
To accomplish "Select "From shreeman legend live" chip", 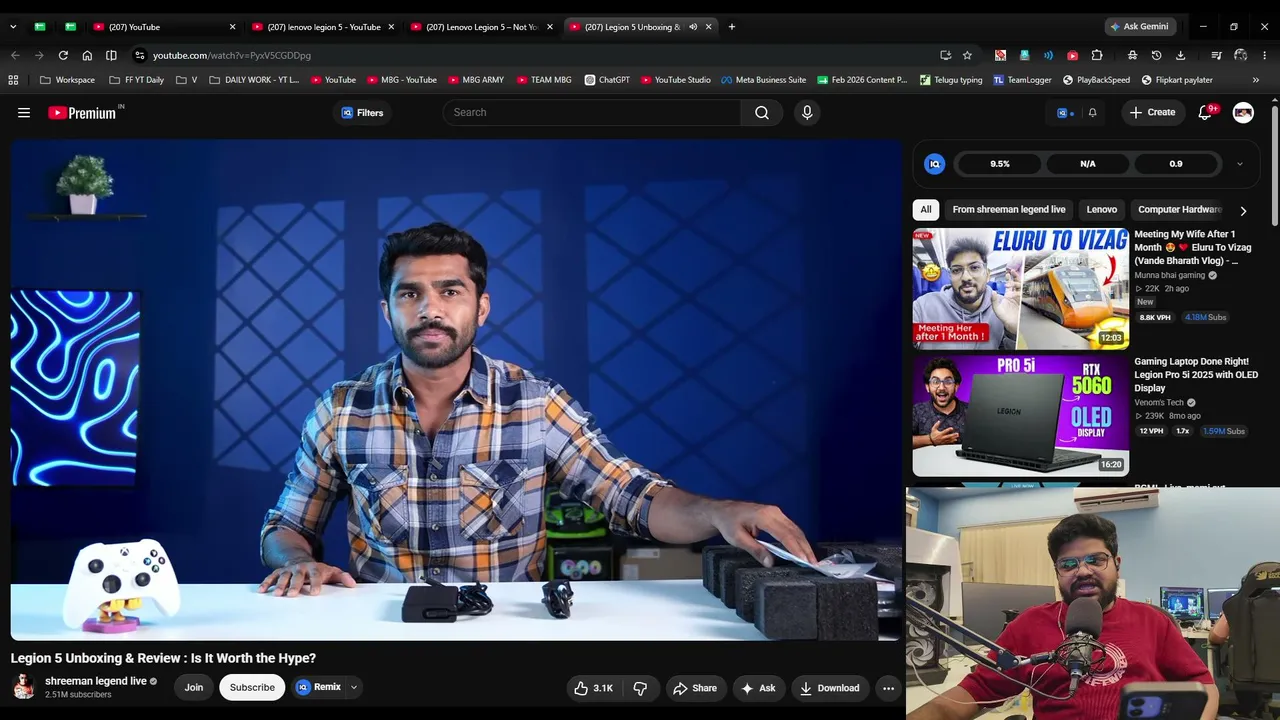I will [x=1009, y=210].
